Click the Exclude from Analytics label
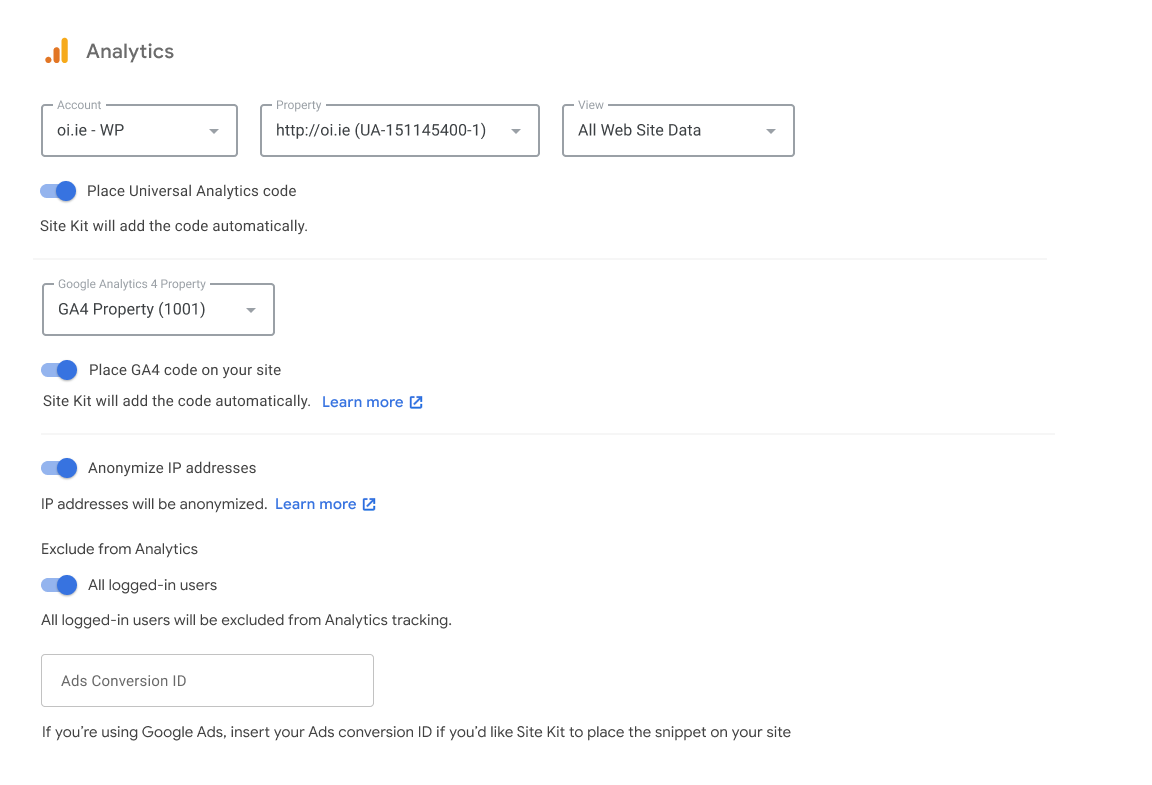Viewport: 1152px width, 785px height. (119, 549)
